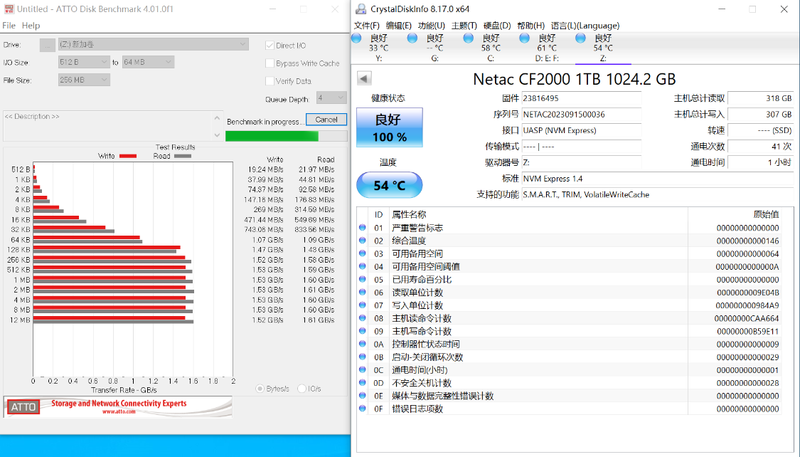Image resolution: width=800 pixels, height=457 pixels.
Task: Click the 主机总计读取 318 GB value
Action: (761, 98)
